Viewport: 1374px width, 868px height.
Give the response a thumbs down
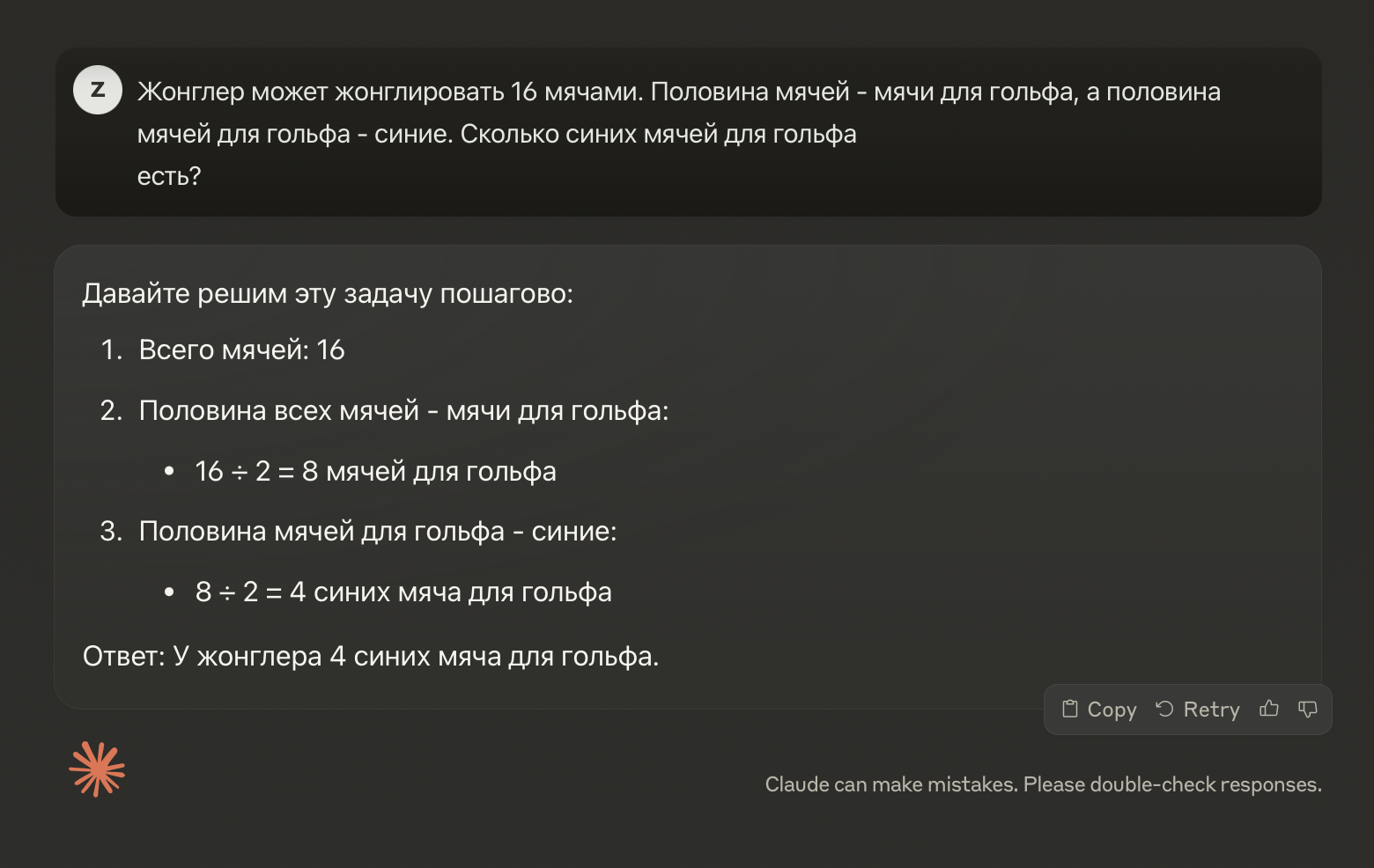[1308, 709]
